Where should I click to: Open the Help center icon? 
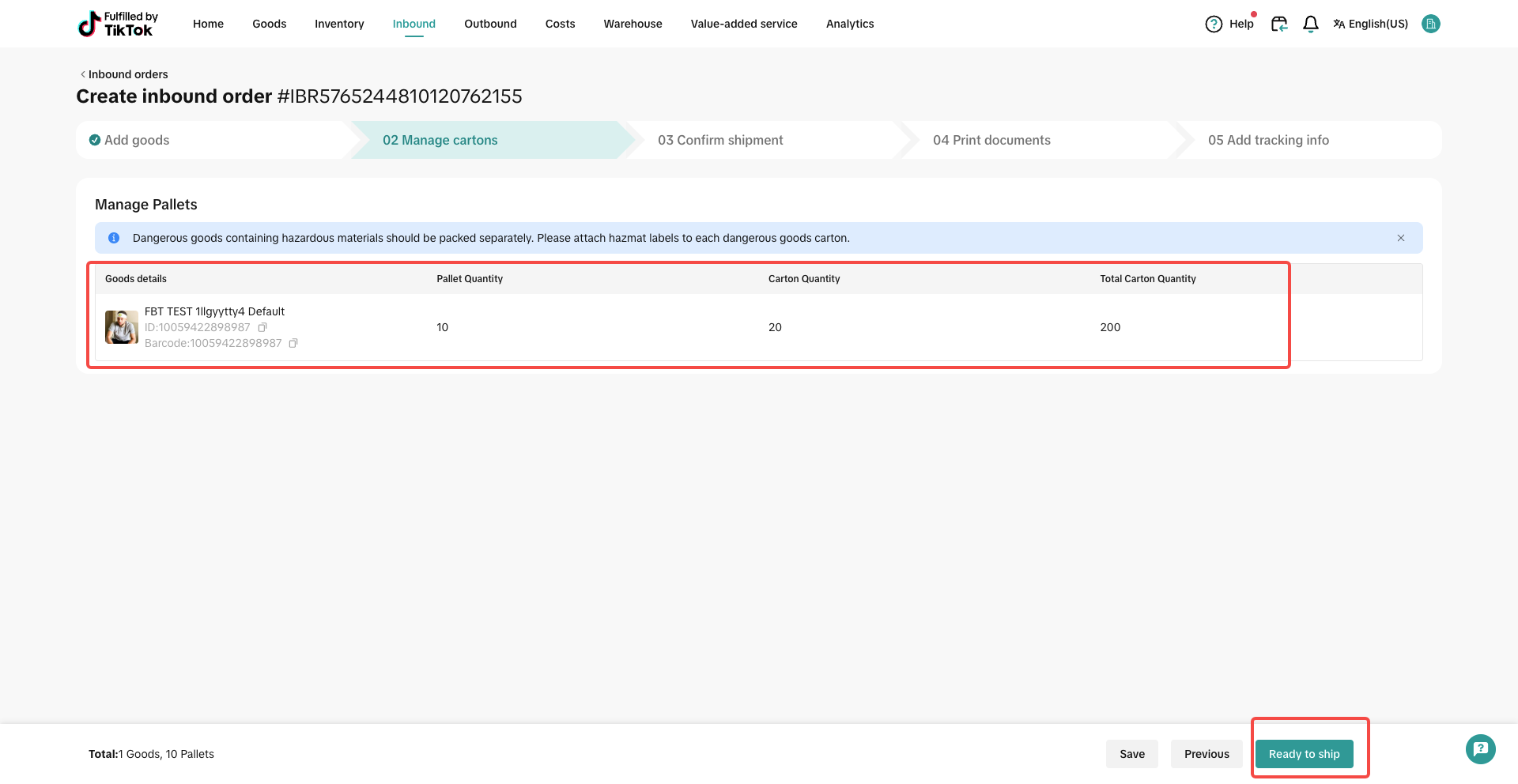point(1214,24)
